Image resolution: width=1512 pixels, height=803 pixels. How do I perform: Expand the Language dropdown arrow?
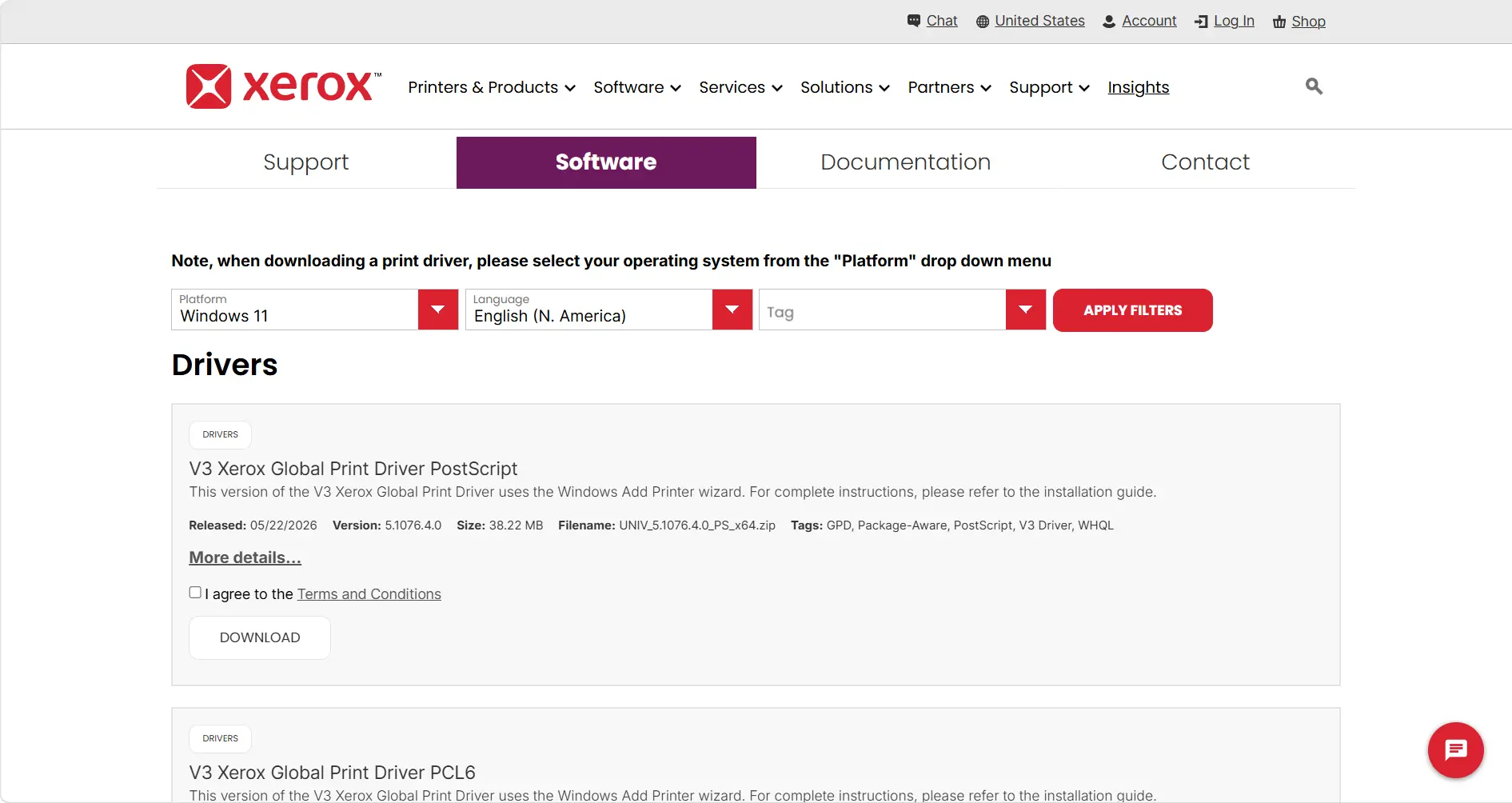(x=732, y=310)
